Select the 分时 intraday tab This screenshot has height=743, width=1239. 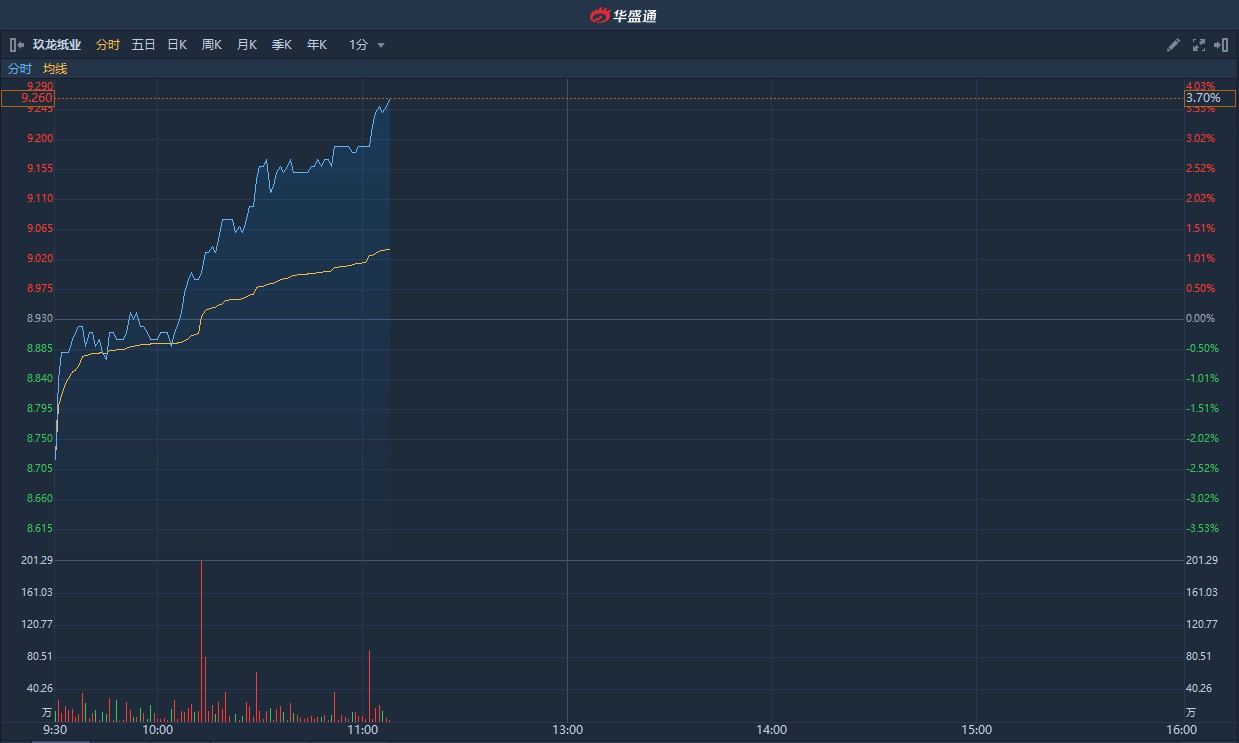108,45
